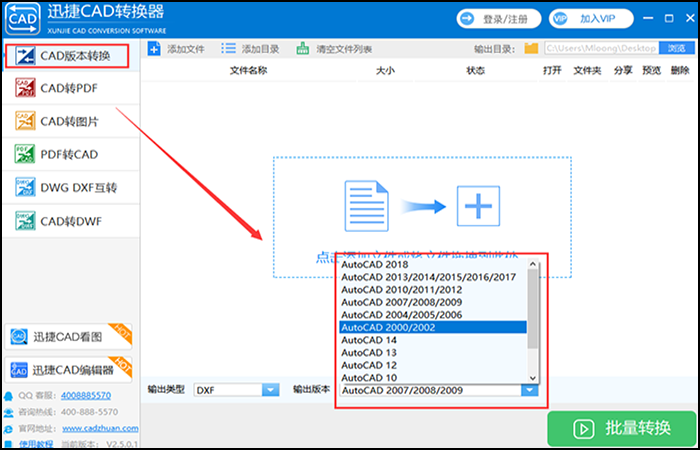Choose AutoCAD 12 from list
Viewport: 700px width, 450px height.
pyautogui.click(x=433, y=365)
